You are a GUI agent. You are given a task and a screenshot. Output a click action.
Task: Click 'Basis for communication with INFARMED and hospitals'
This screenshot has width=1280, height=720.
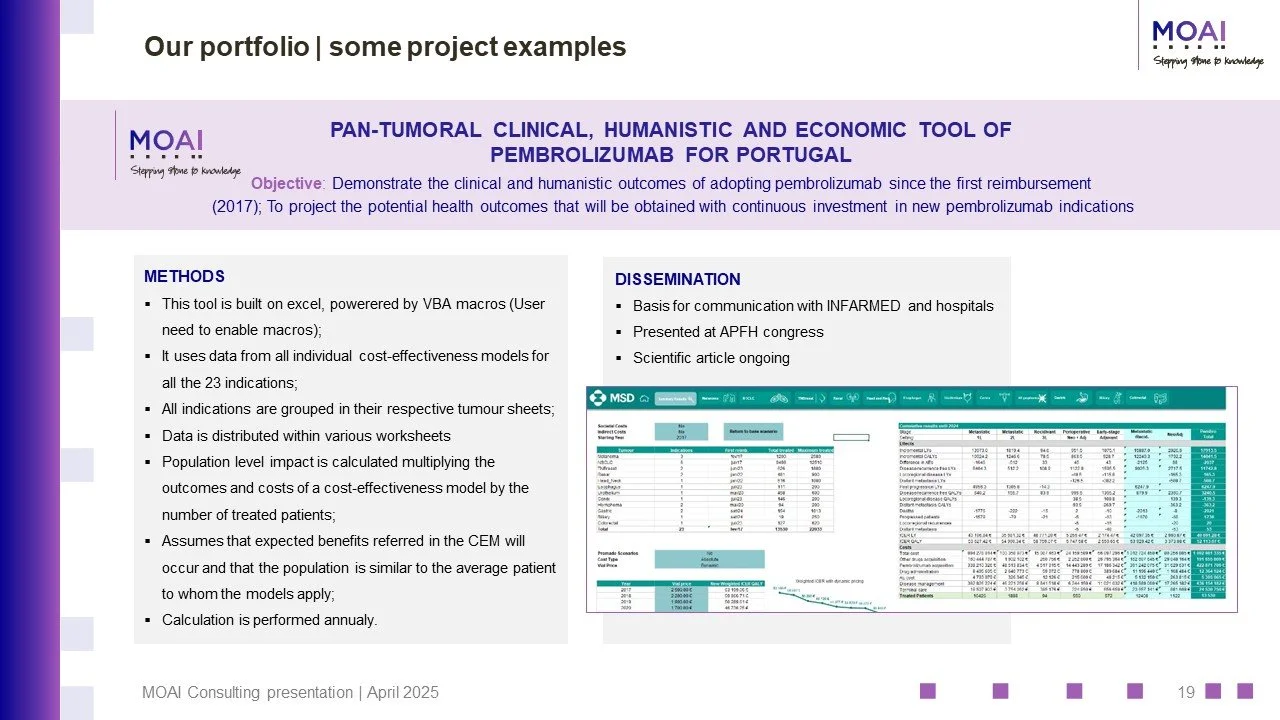tap(813, 306)
